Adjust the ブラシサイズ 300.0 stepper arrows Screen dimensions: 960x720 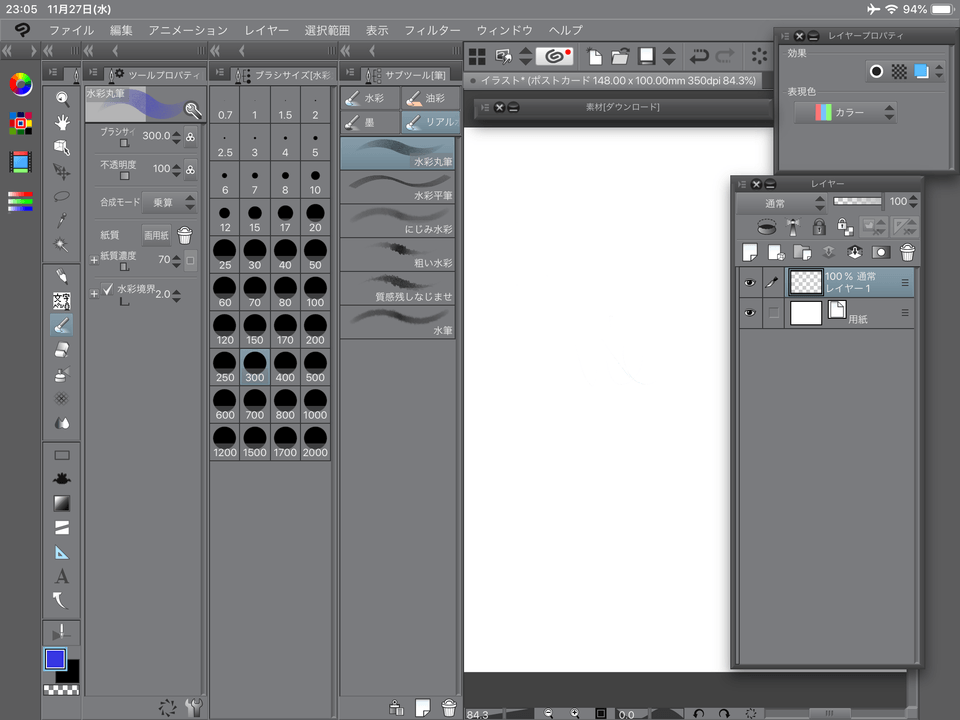point(176,137)
